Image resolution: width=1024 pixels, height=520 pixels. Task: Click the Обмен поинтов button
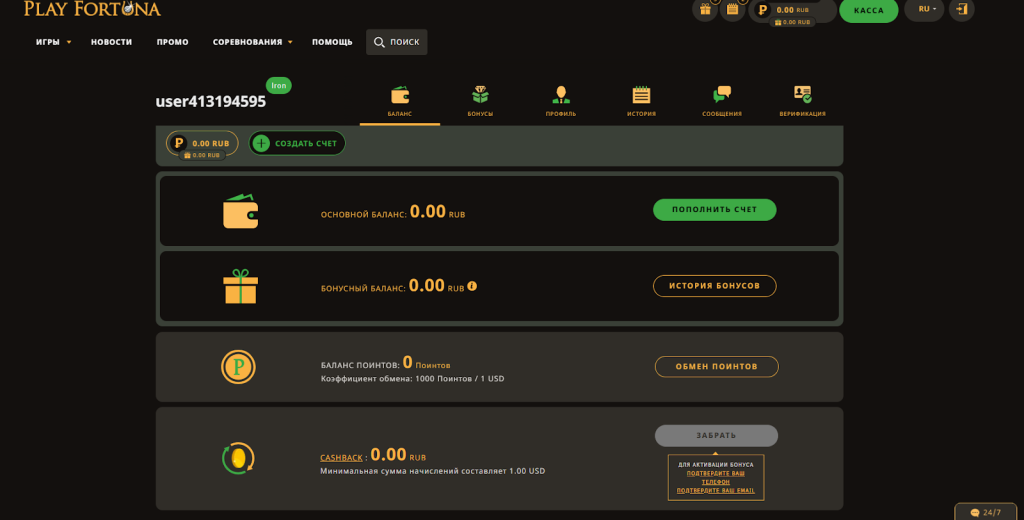(716, 366)
